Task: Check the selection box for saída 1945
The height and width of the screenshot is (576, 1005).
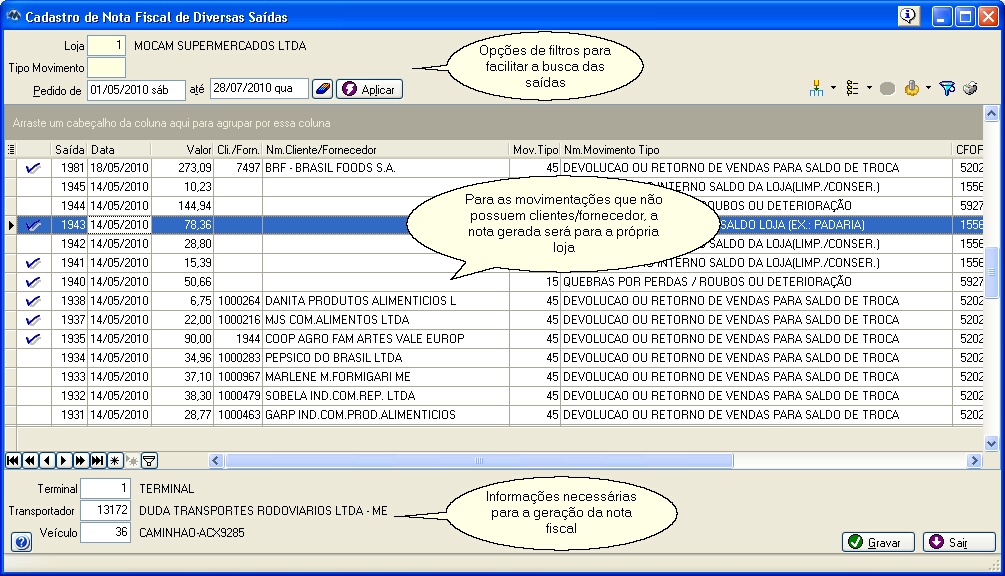Action: click(33, 186)
